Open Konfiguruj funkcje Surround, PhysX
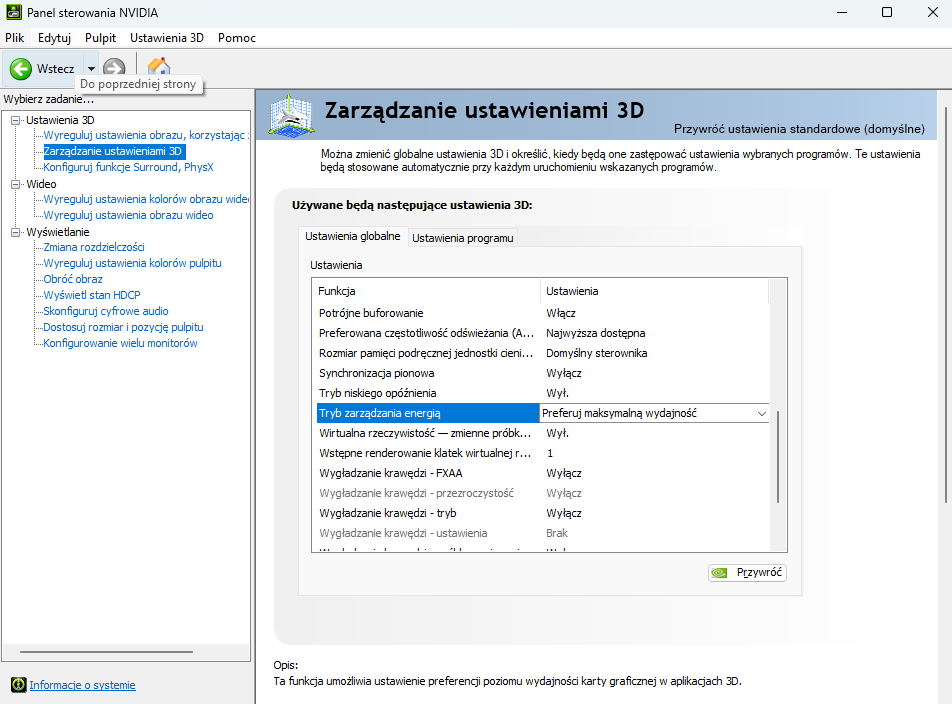 pos(128,167)
